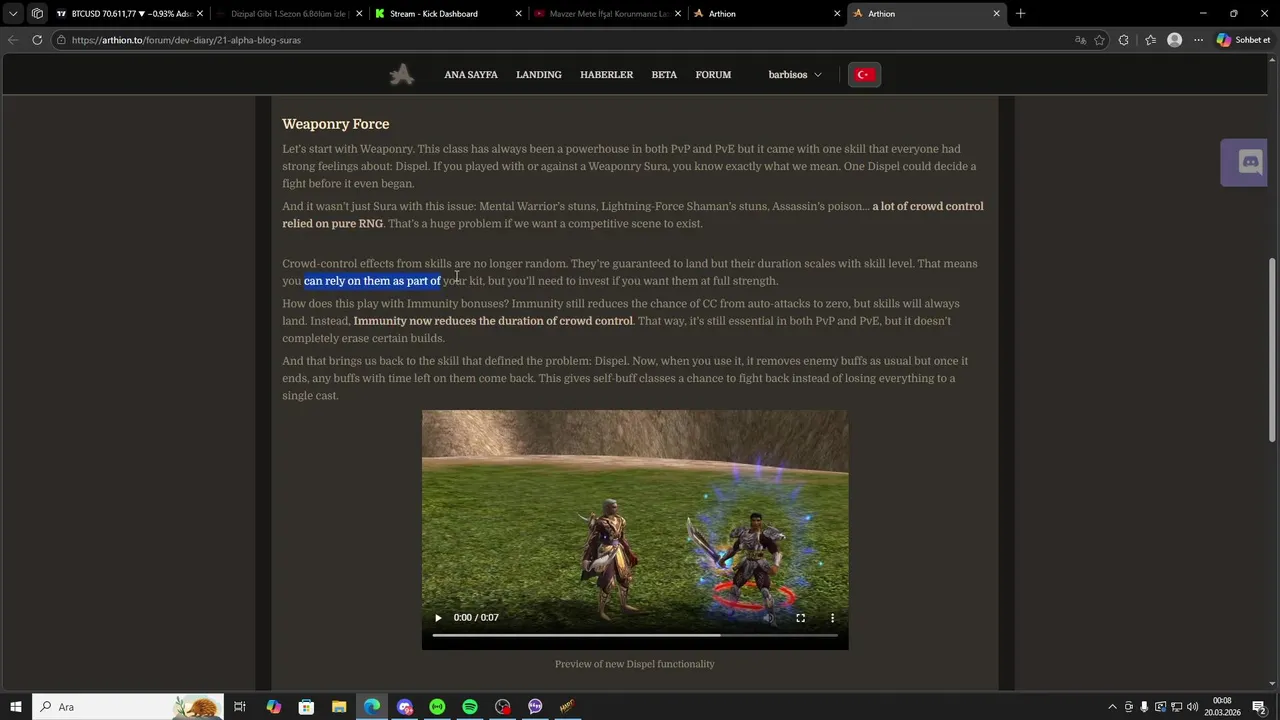Go to the LANDING page

(x=539, y=75)
